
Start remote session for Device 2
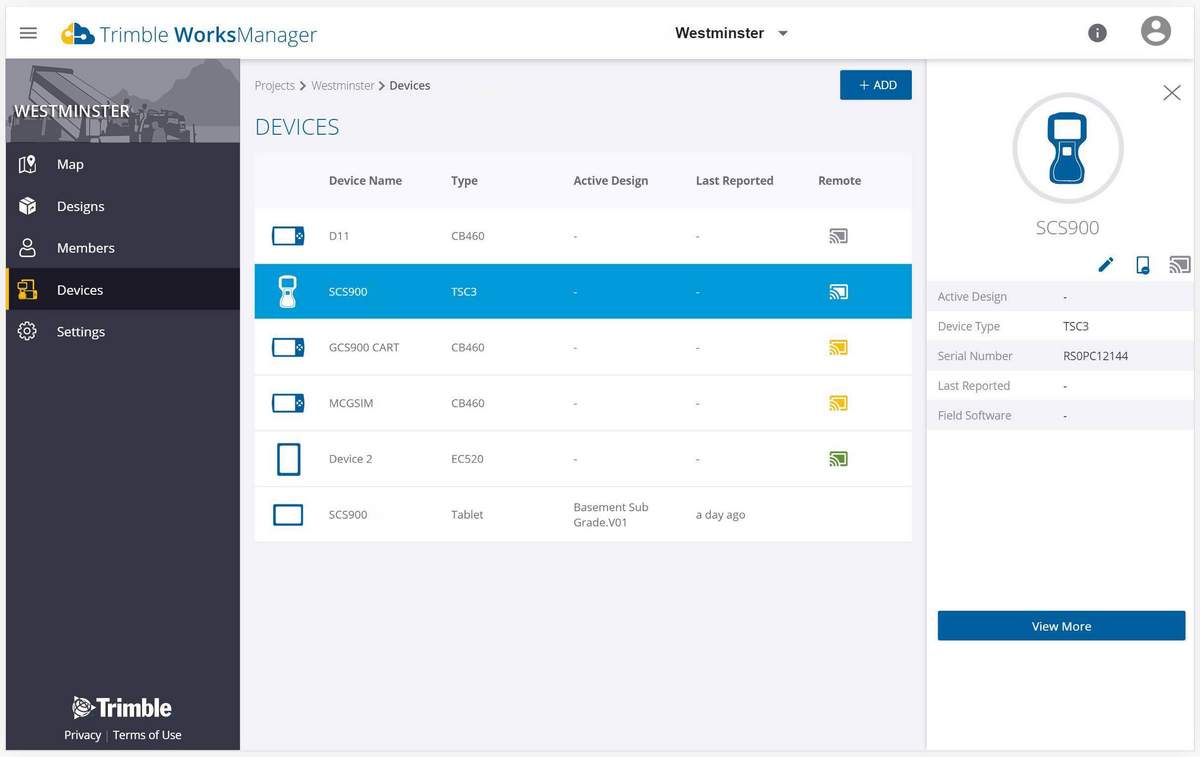(x=838, y=459)
